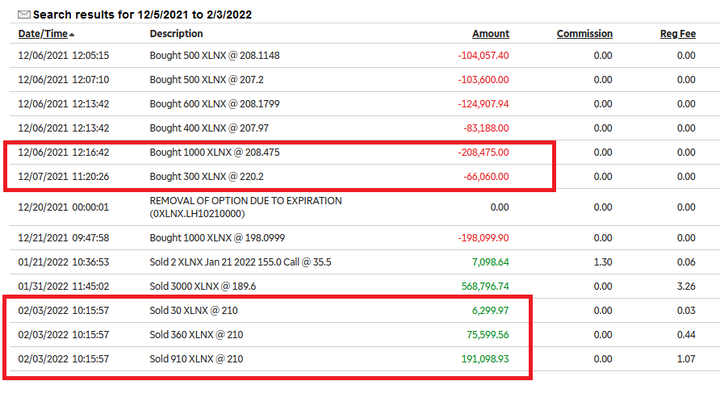Image resolution: width=720 pixels, height=406 pixels.
Task: Sort by the Amount column header
Action: coord(490,34)
